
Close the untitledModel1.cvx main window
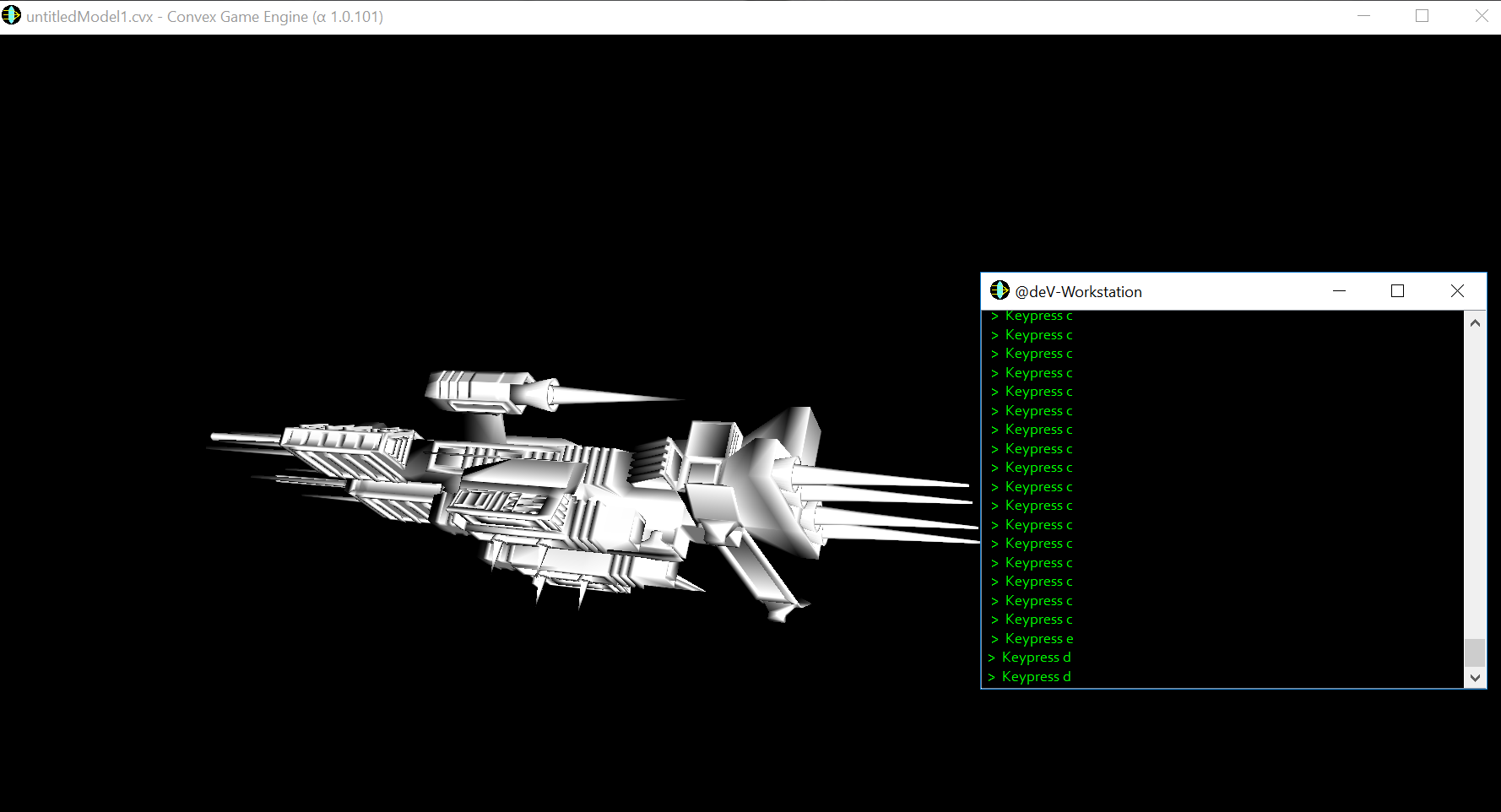[1482, 16]
